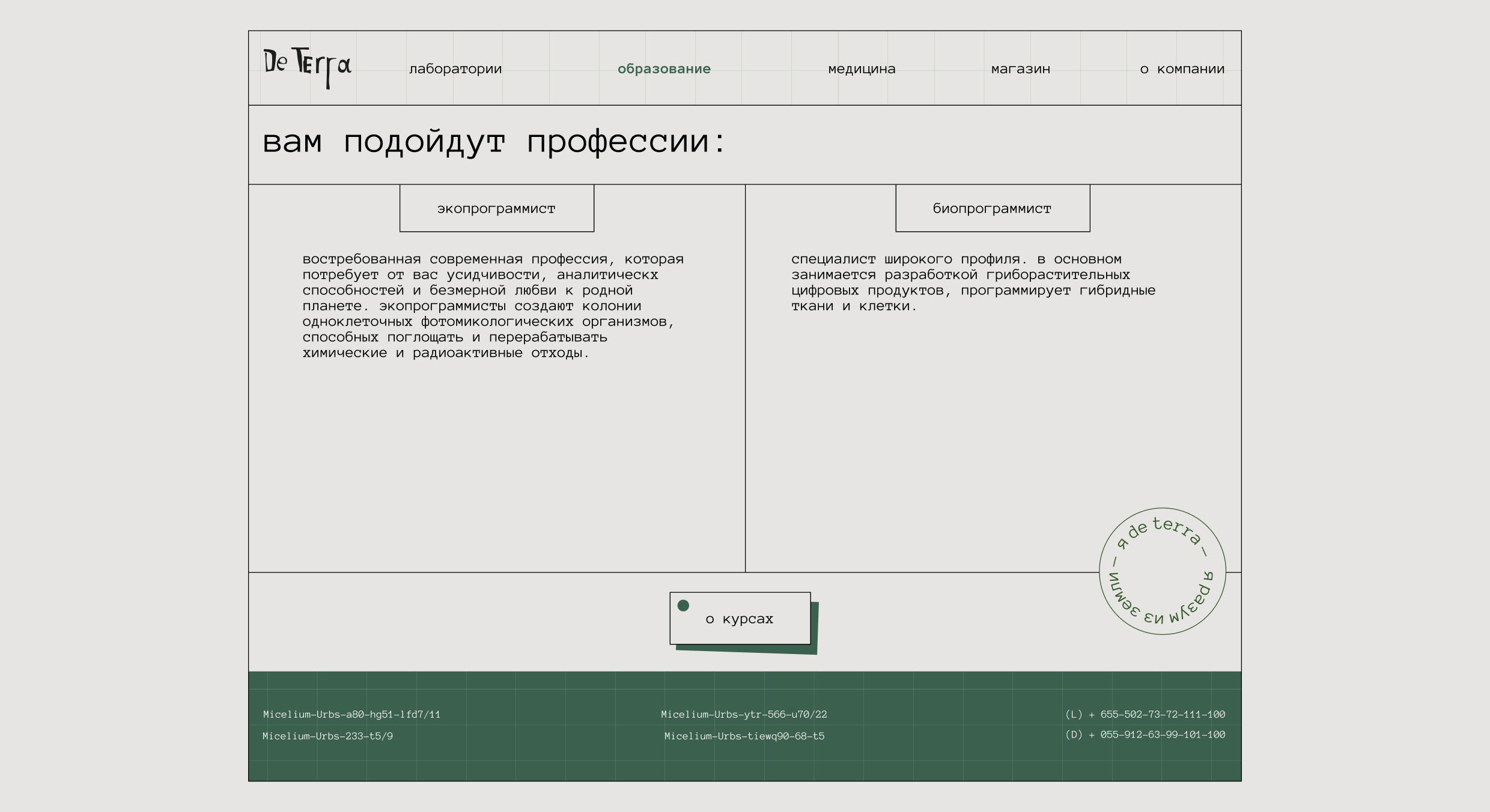Image resolution: width=1490 pixels, height=812 pixels.
Task: Open the магазин page
Action: point(1020,69)
